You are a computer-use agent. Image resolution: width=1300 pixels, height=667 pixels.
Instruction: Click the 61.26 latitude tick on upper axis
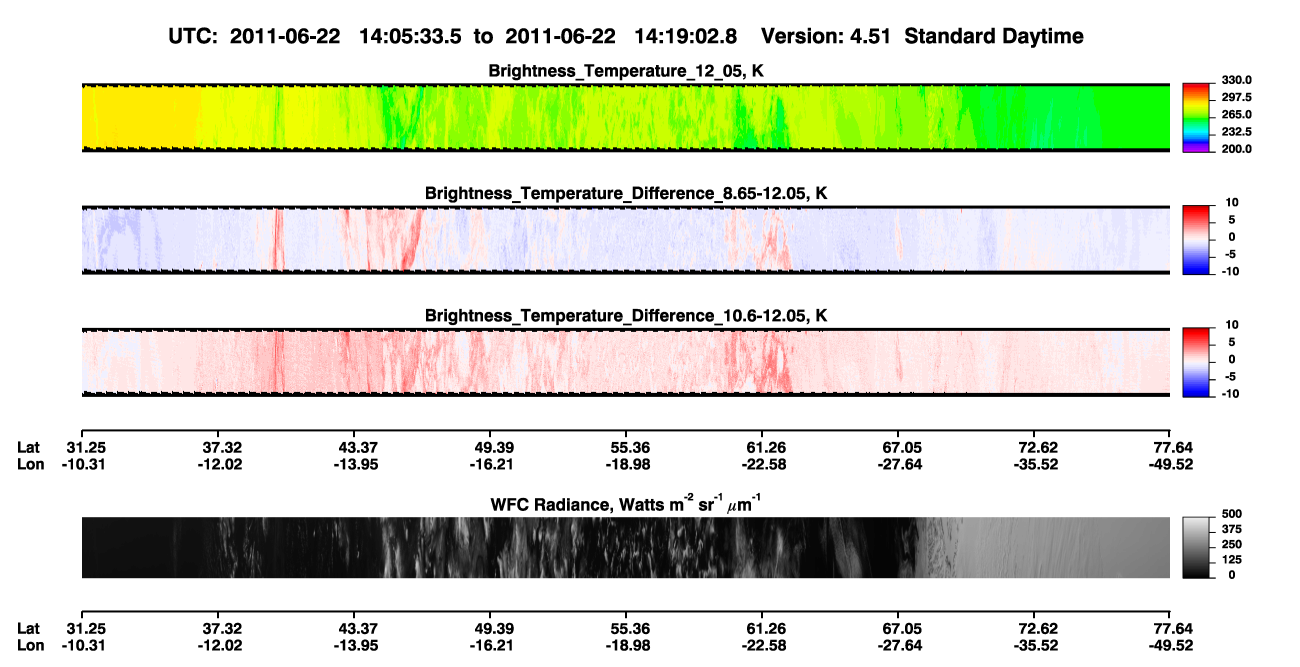(x=762, y=447)
